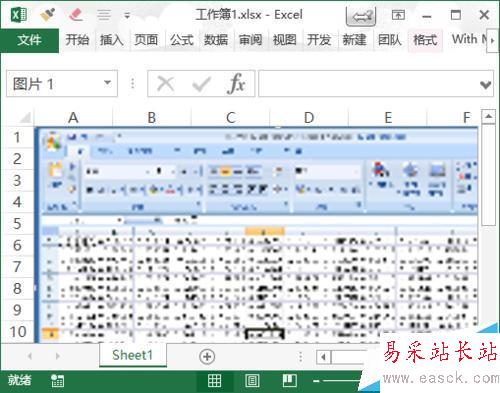This screenshot has width=500, height=393.
Task: Select column C header
Action: tap(230, 118)
